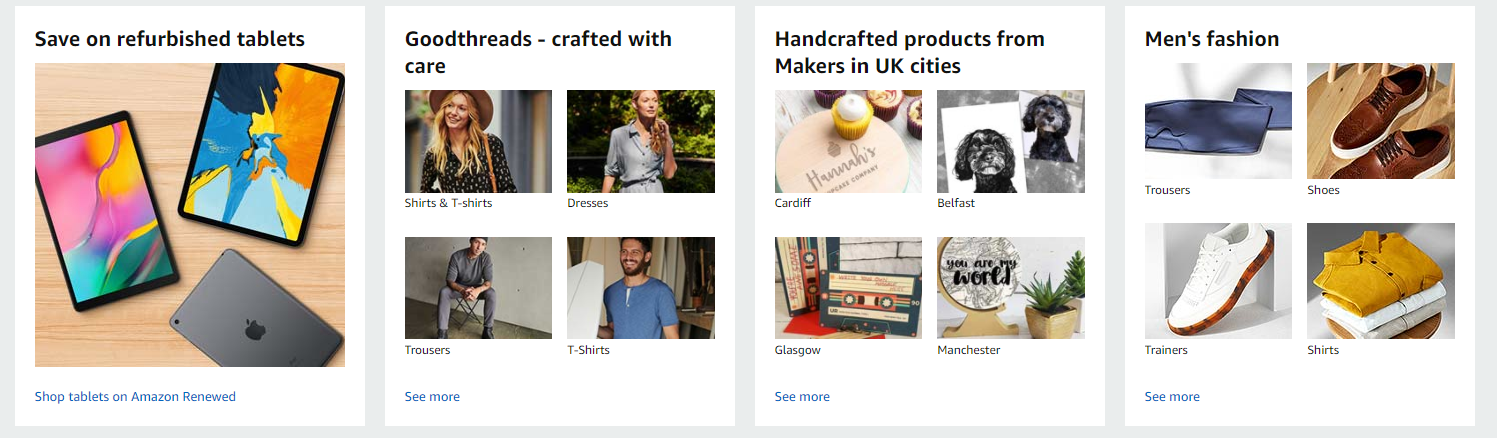Choose the Manchester handcrafted image
1497x438 pixels.
1010,288
